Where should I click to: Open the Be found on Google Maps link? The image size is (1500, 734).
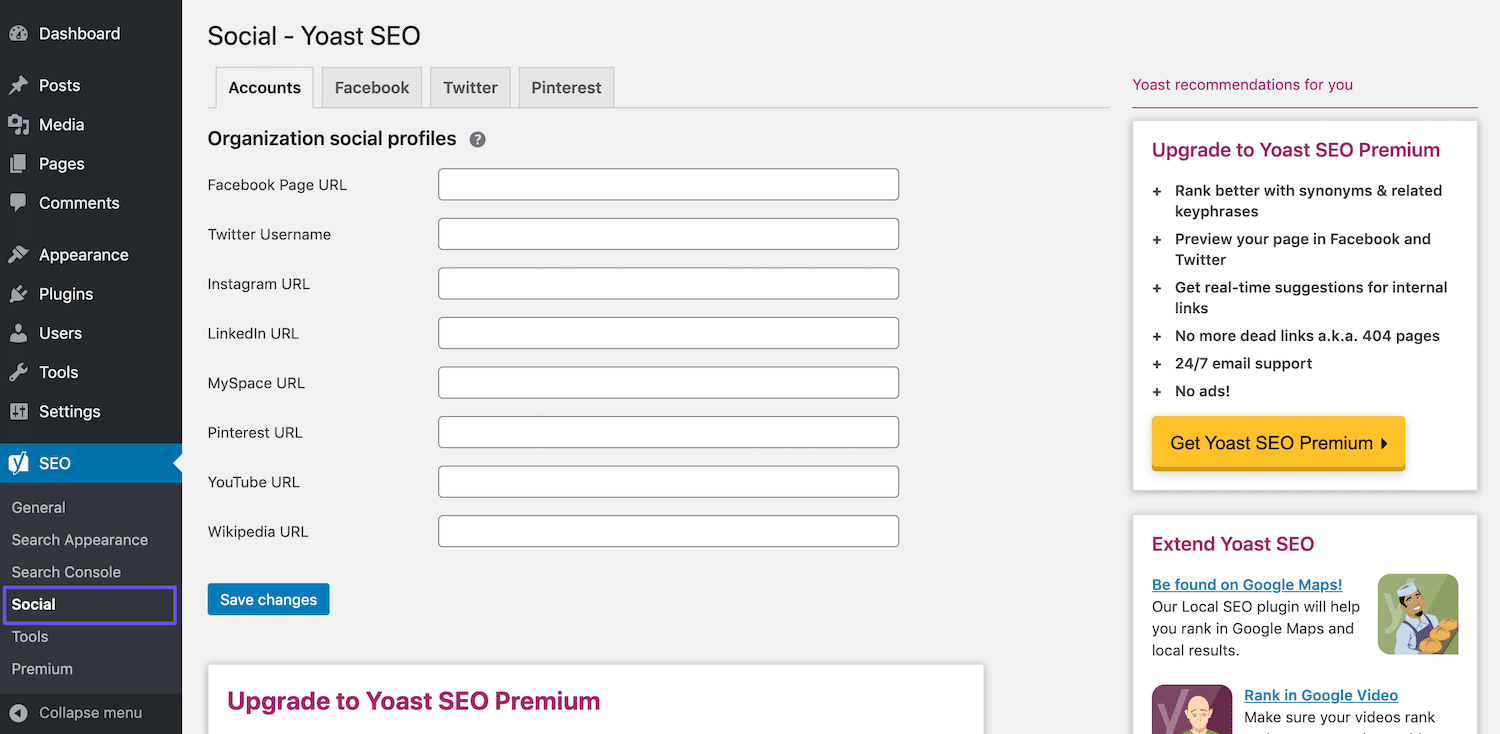(x=1246, y=584)
